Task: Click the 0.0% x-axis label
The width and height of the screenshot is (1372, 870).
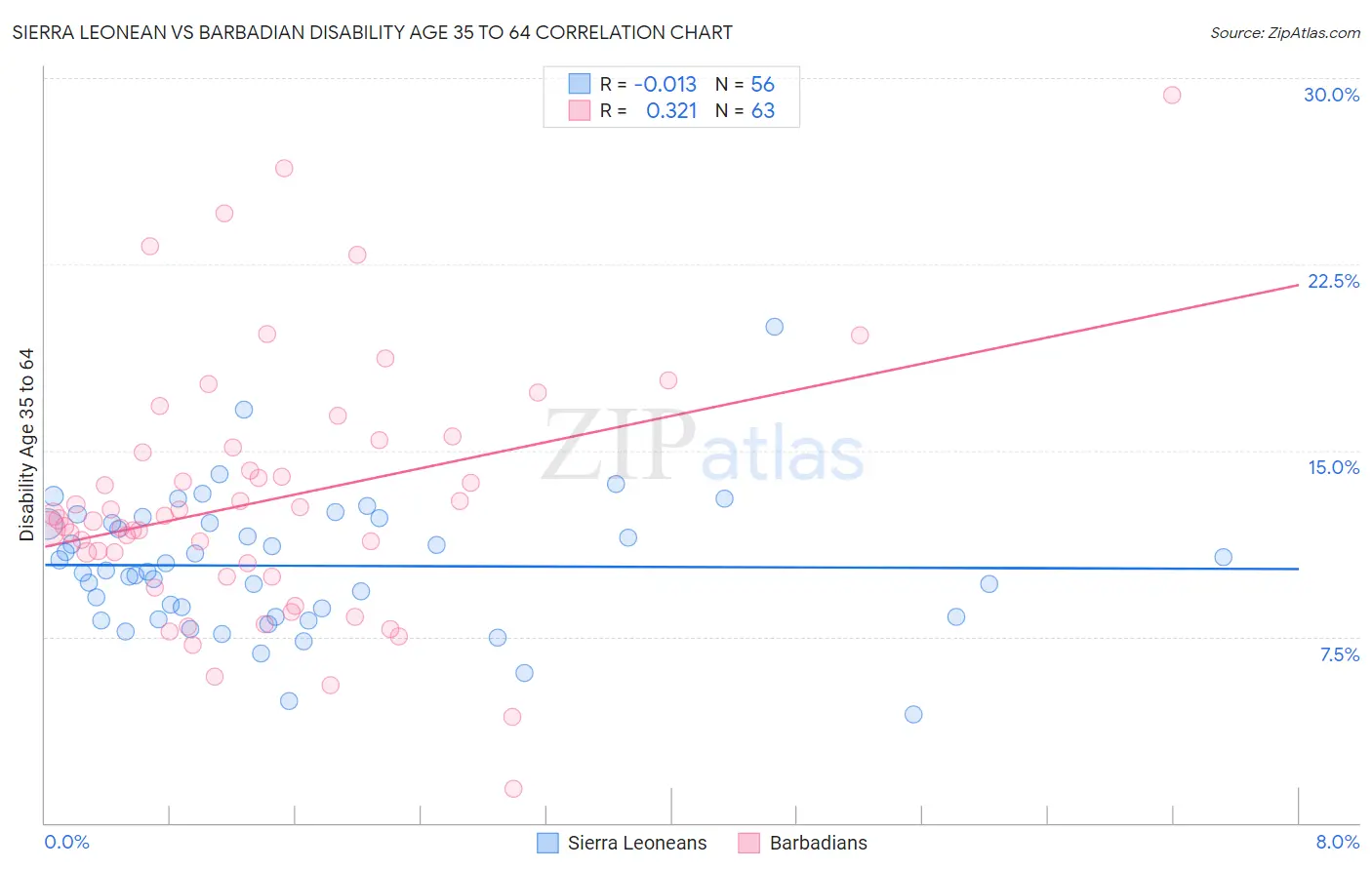Action: pyautogui.click(x=66, y=842)
